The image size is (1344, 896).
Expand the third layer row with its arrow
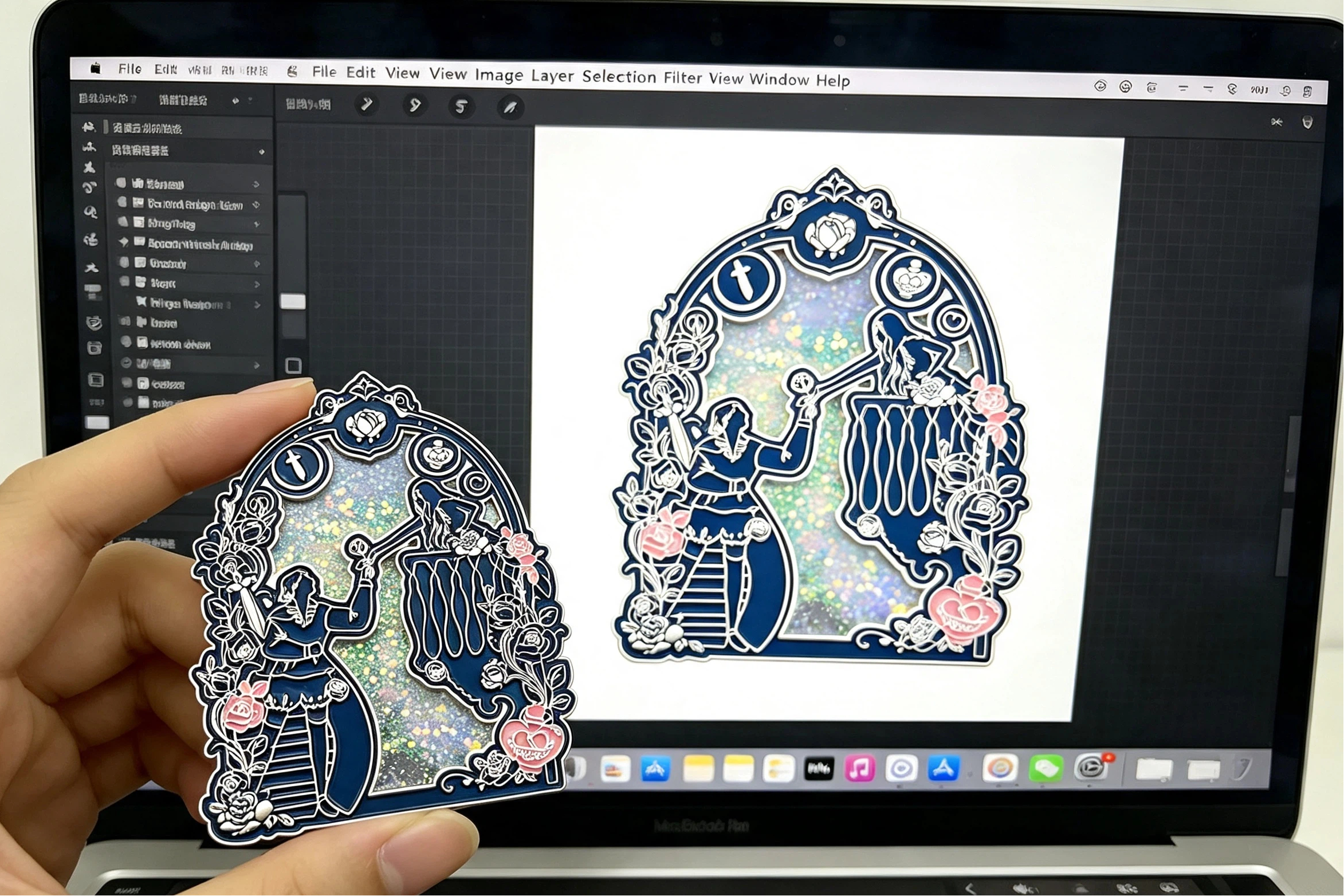coord(257,225)
